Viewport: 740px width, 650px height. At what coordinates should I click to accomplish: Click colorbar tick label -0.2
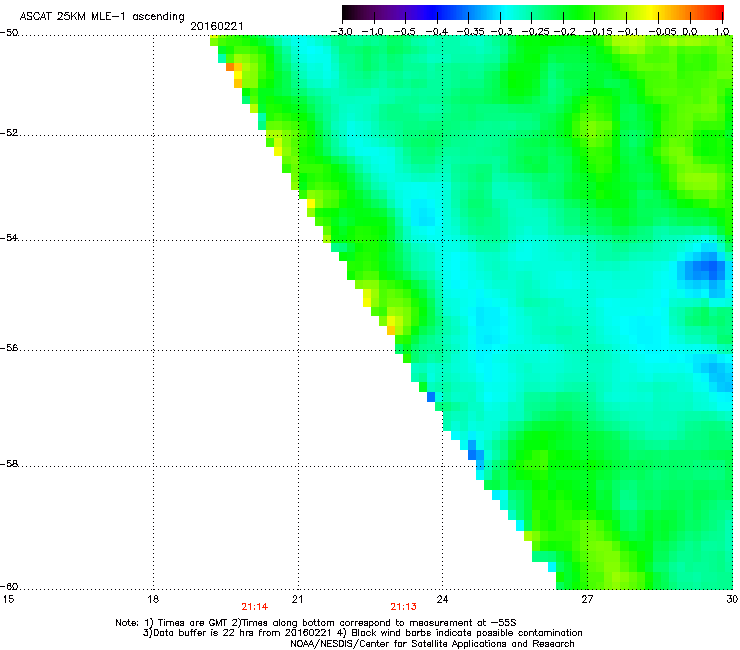click(565, 32)
